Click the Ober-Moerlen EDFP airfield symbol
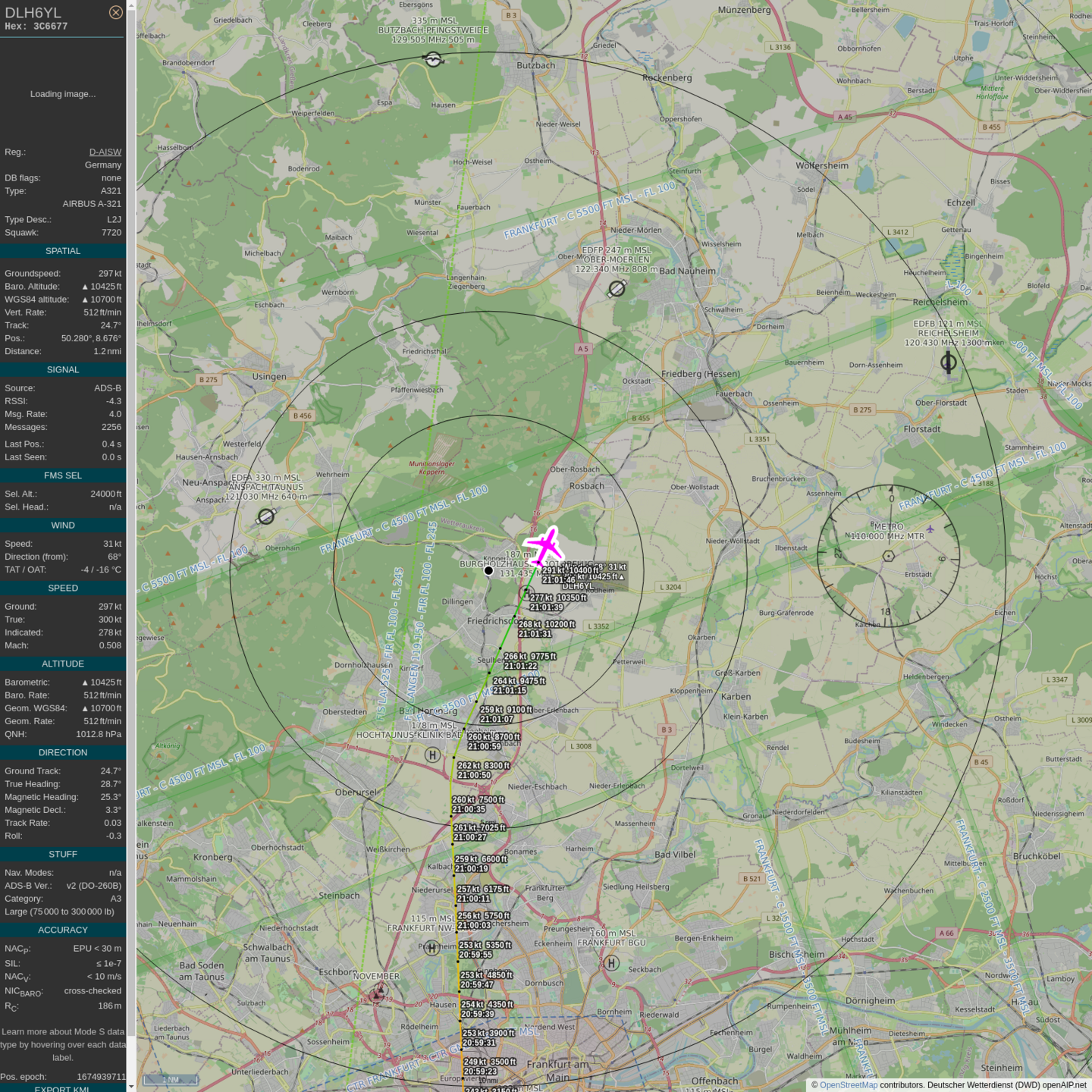 coord(617,289)
